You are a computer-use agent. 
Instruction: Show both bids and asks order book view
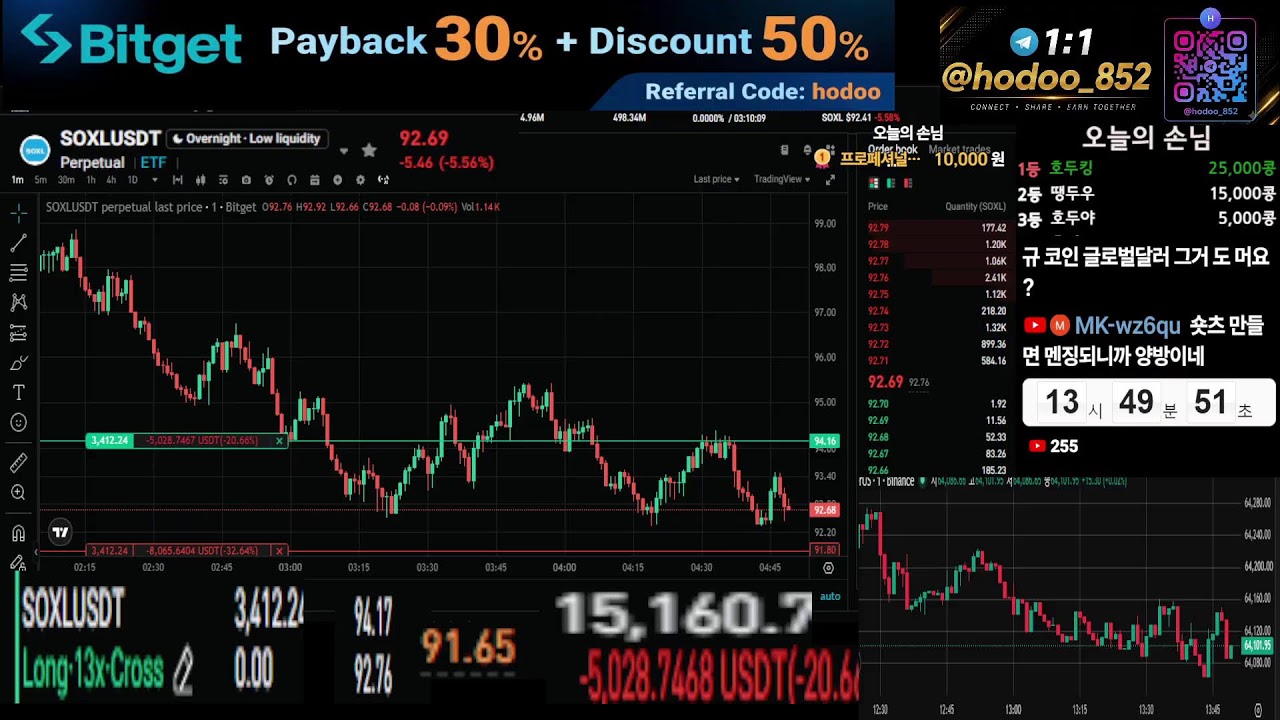874,183
